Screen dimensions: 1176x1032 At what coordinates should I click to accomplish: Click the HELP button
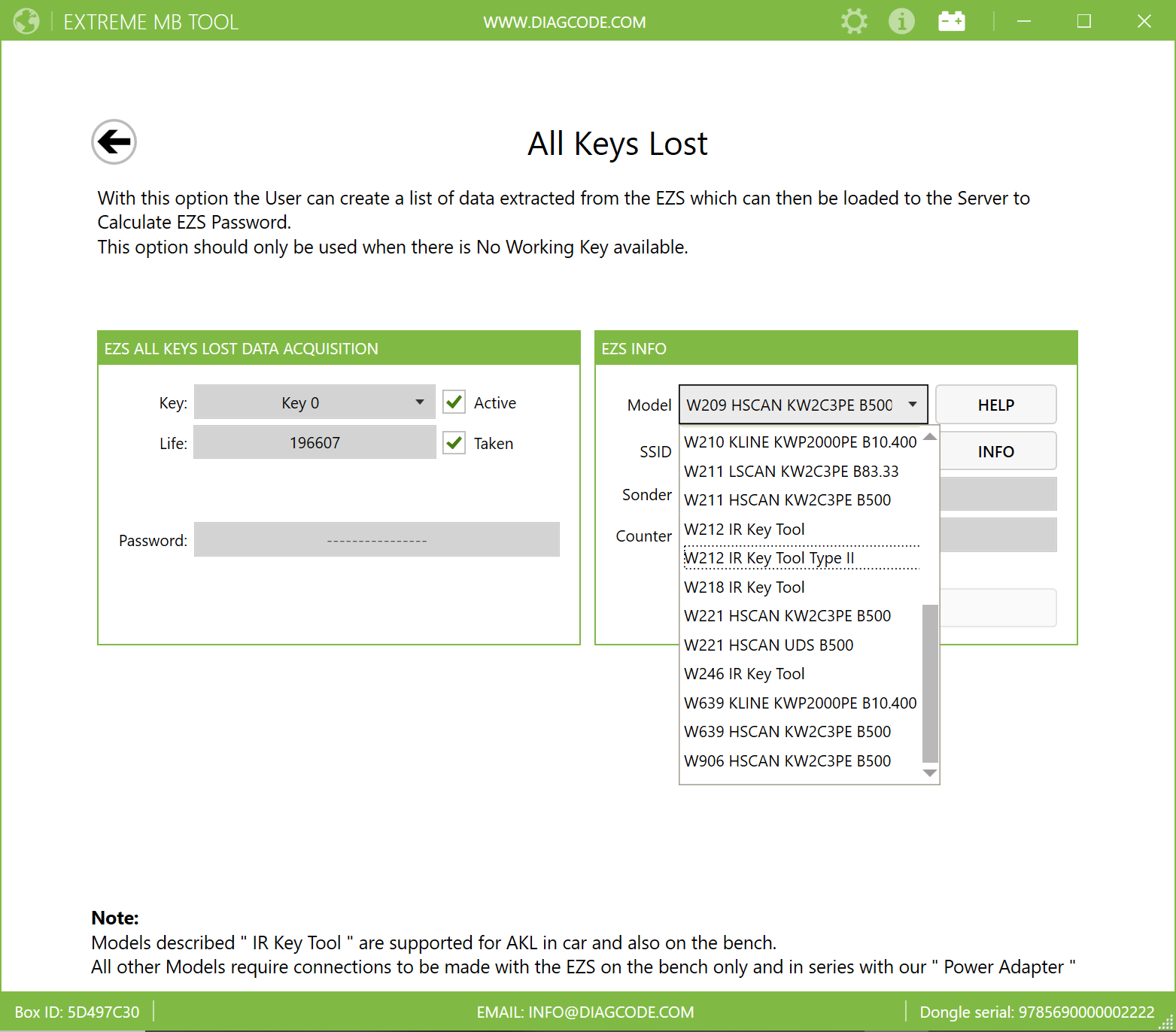coord(996,405)
